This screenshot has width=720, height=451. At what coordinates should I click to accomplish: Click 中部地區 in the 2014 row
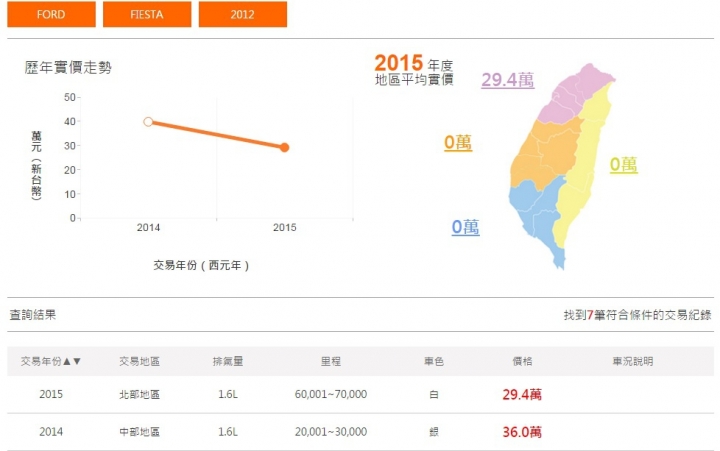(x=140, y=432)
